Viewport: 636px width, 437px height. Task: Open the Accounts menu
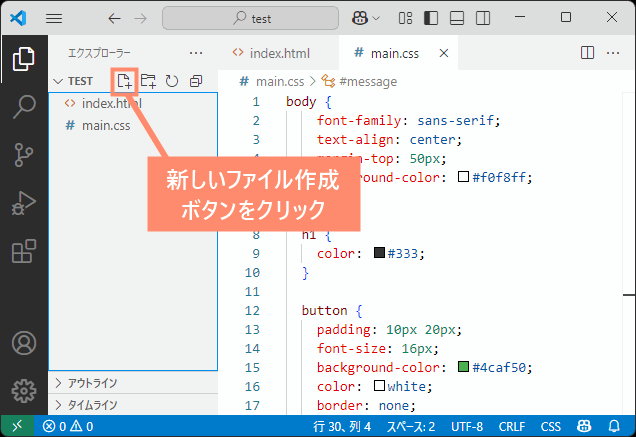[24, 343]
